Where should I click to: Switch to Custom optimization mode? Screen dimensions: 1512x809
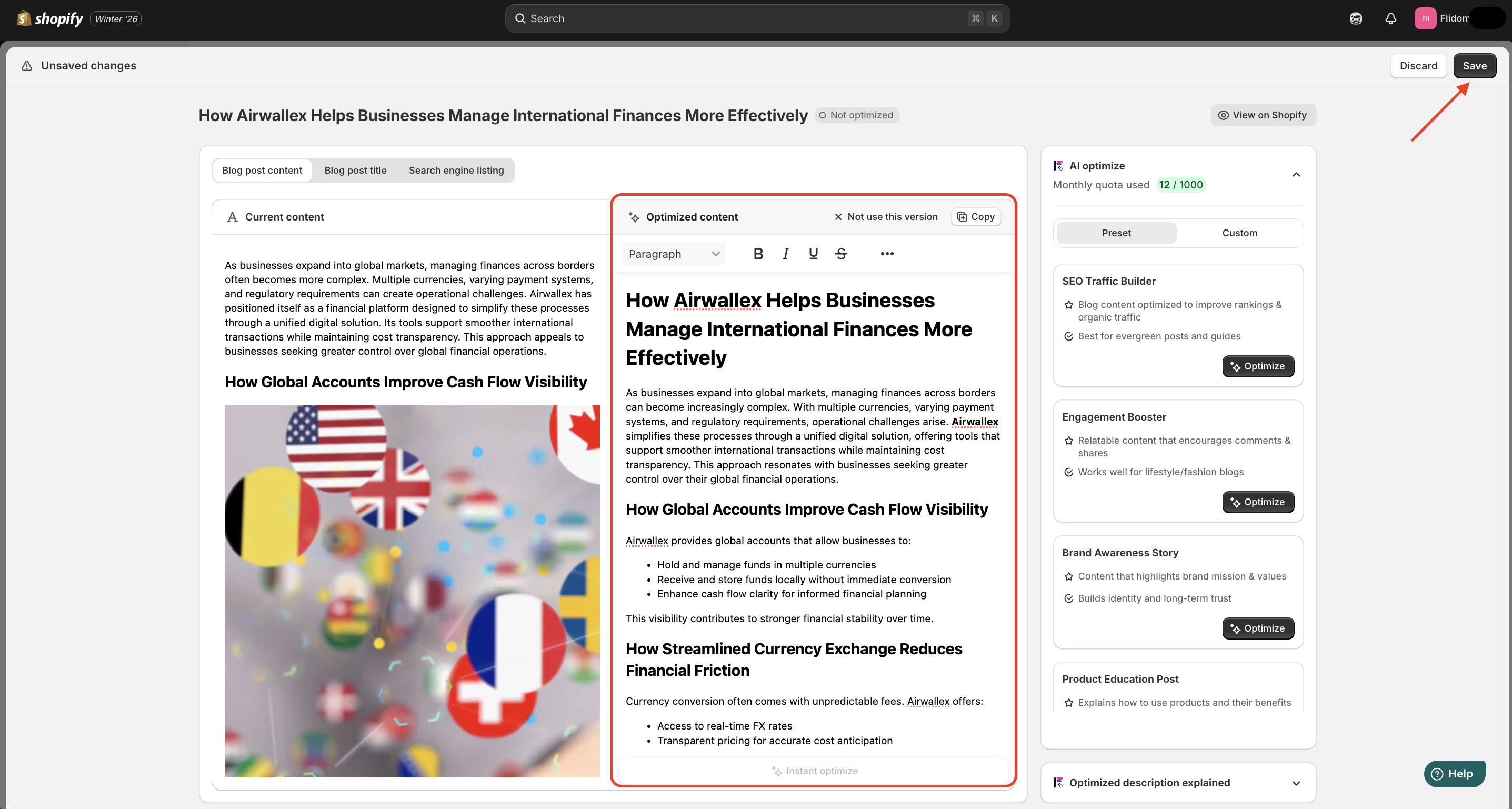pos(1239,233)
